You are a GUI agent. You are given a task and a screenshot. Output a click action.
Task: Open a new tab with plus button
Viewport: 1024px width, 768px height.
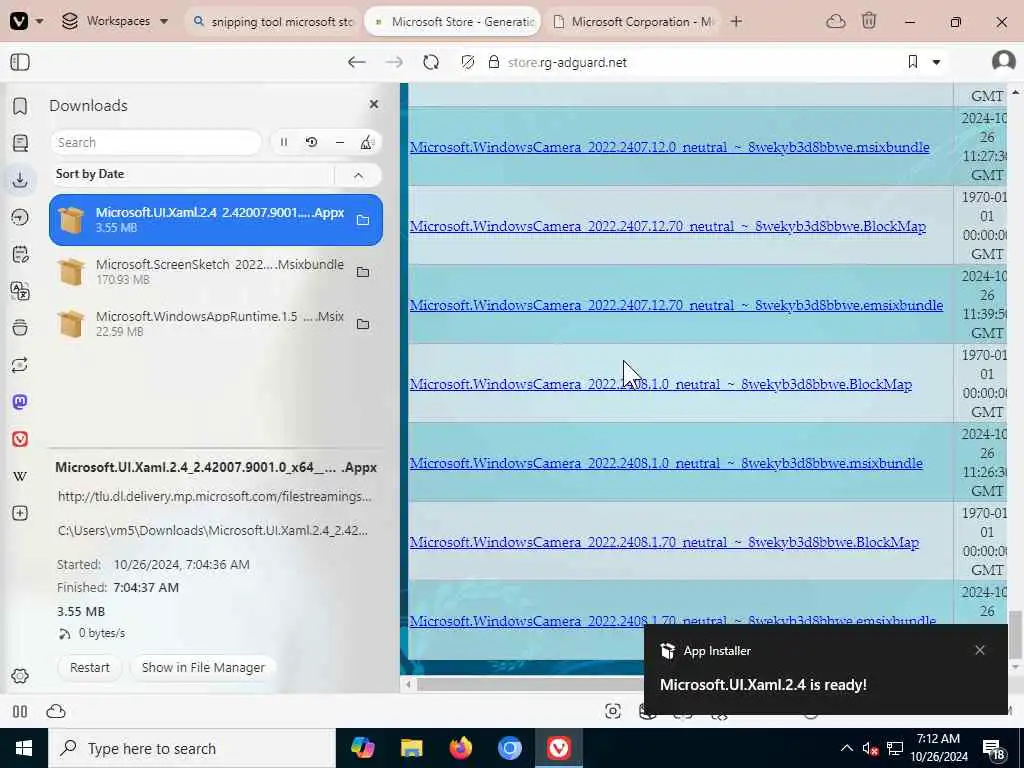point(736,22)
